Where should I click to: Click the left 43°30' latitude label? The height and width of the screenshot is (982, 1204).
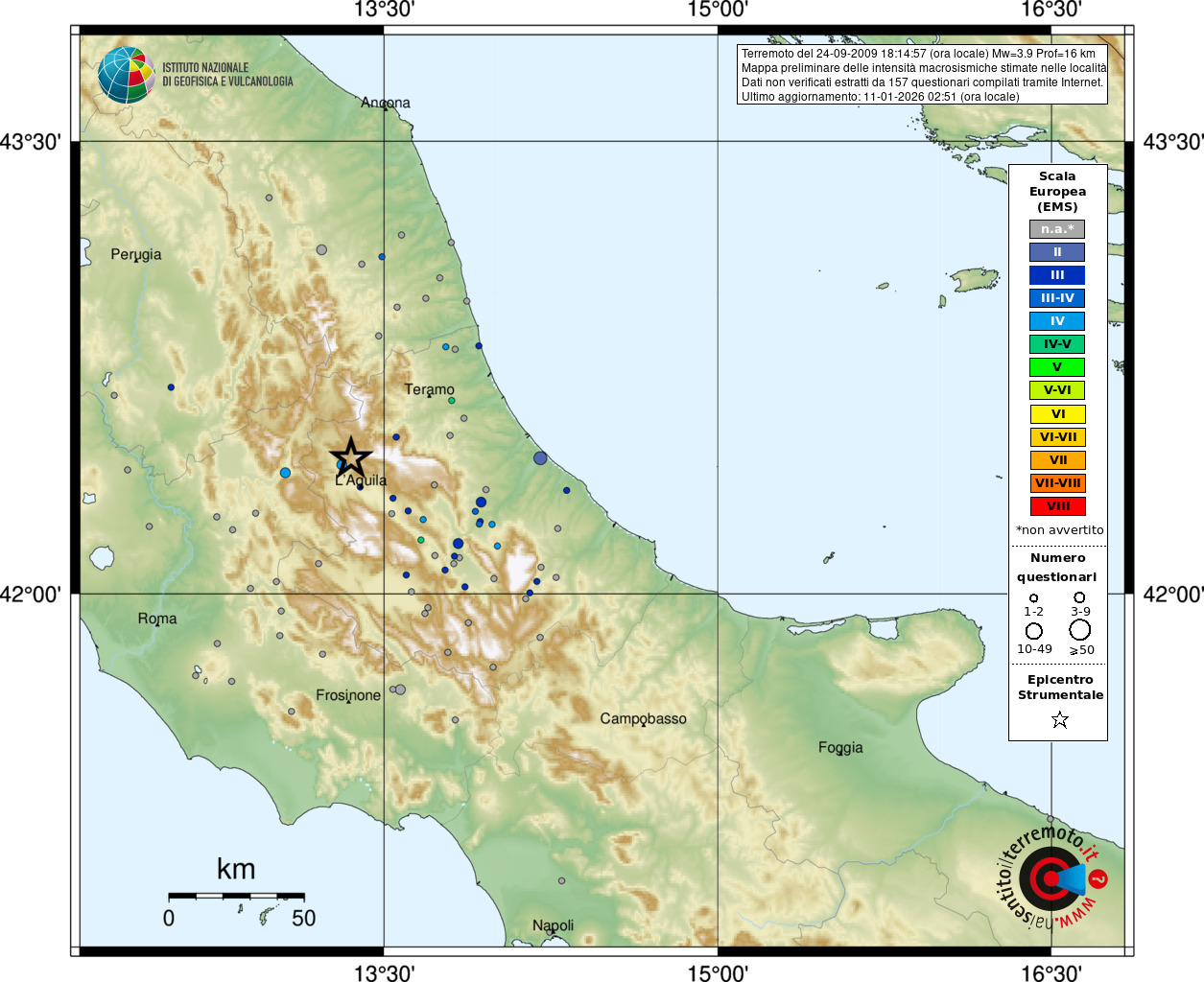point(31,142)
